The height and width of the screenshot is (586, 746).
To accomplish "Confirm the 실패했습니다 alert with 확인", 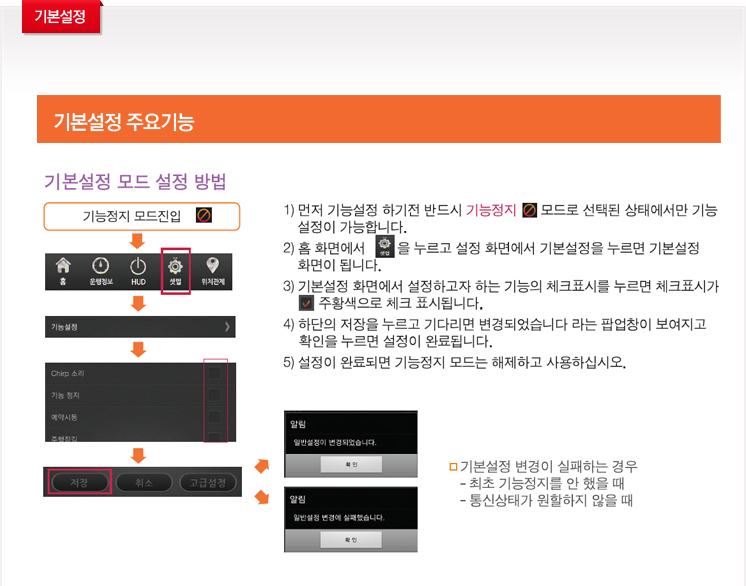I will (351, 540).
